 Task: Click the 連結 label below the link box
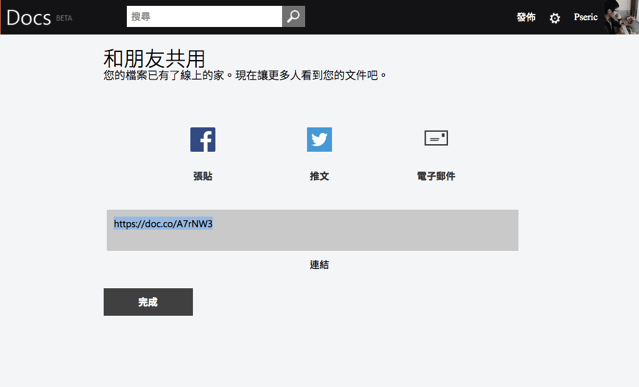[x=319, y=265]
